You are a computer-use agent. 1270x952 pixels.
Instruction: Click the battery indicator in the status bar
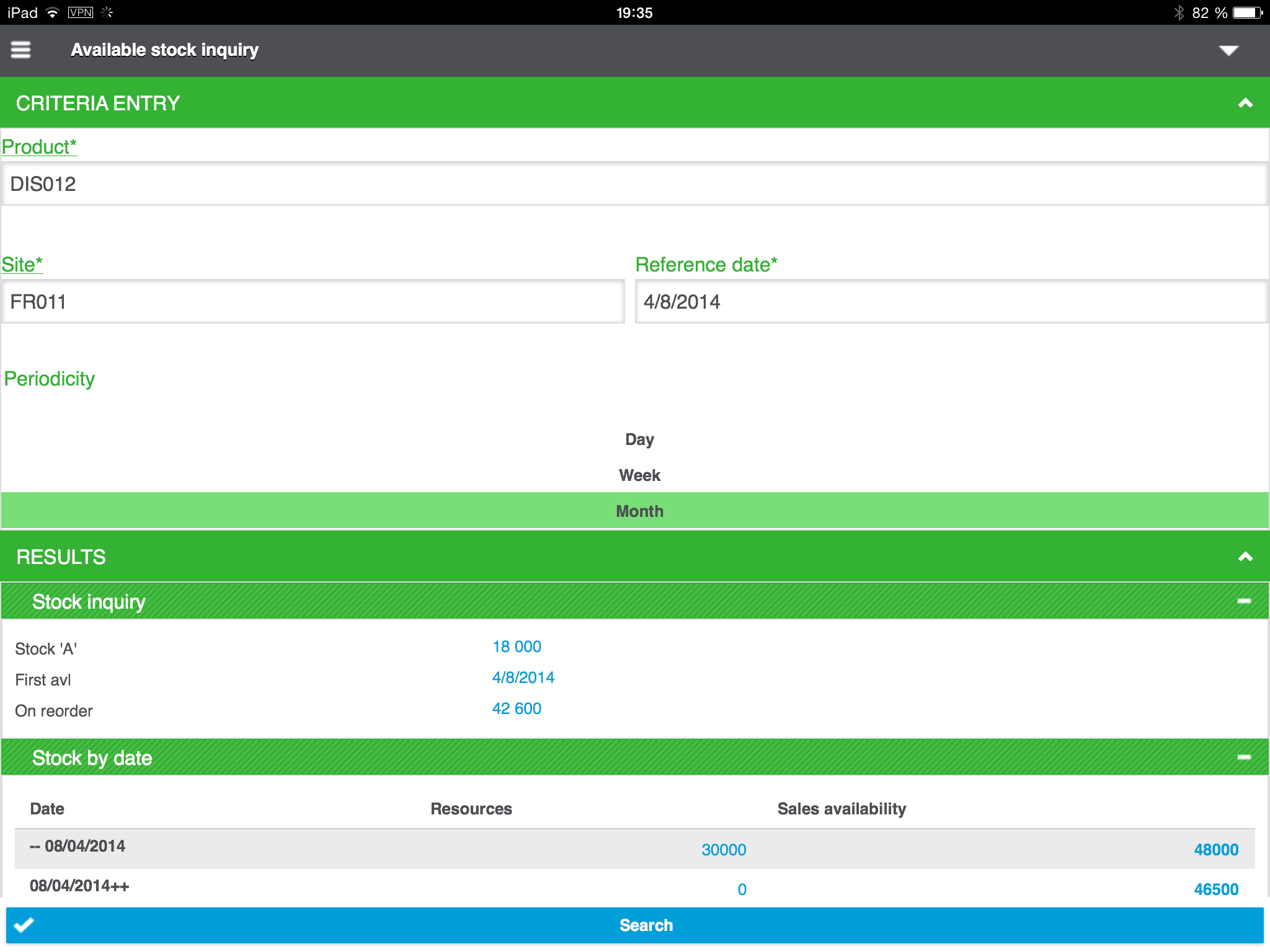(1246, 11)
